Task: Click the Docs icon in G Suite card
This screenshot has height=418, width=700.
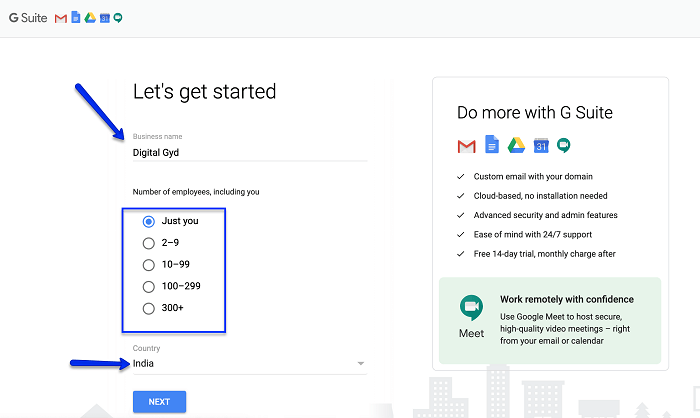Action: point(492,144)
